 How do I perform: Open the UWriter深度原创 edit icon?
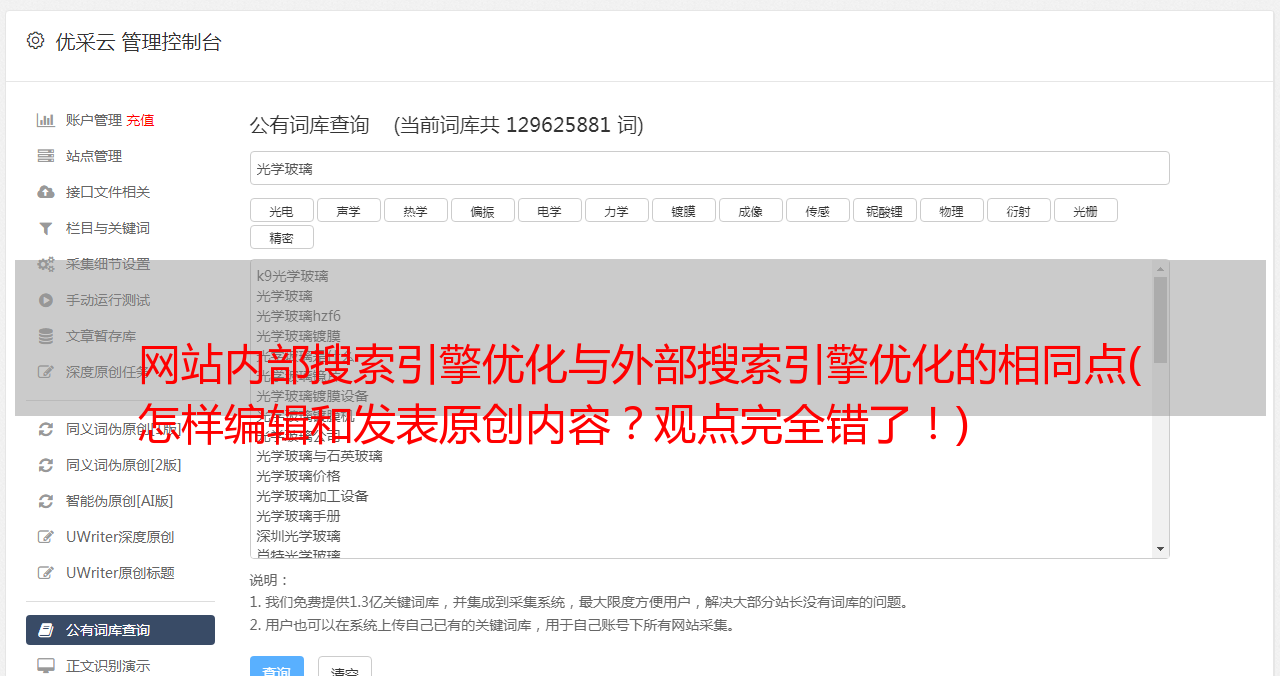(45, 537)
